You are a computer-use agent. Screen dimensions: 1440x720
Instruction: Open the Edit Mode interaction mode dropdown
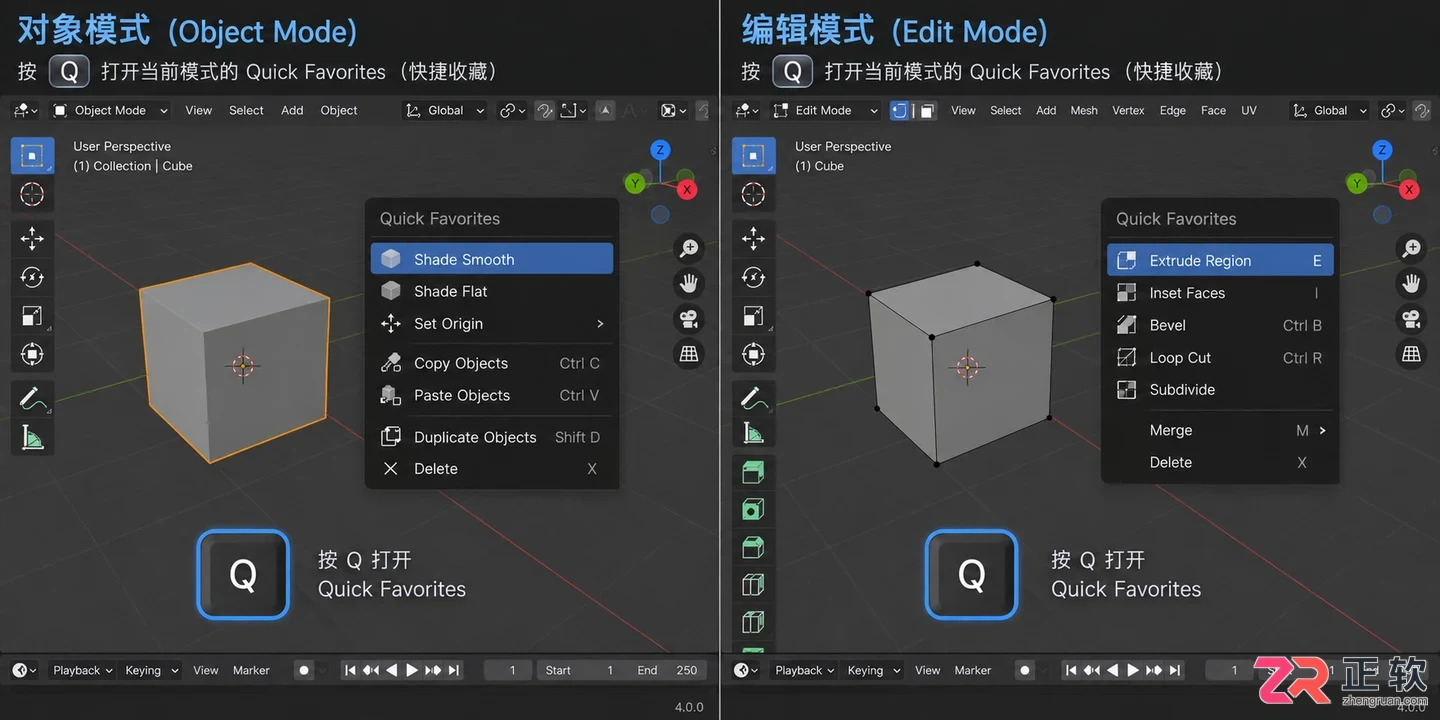click(x=825, y=110)
